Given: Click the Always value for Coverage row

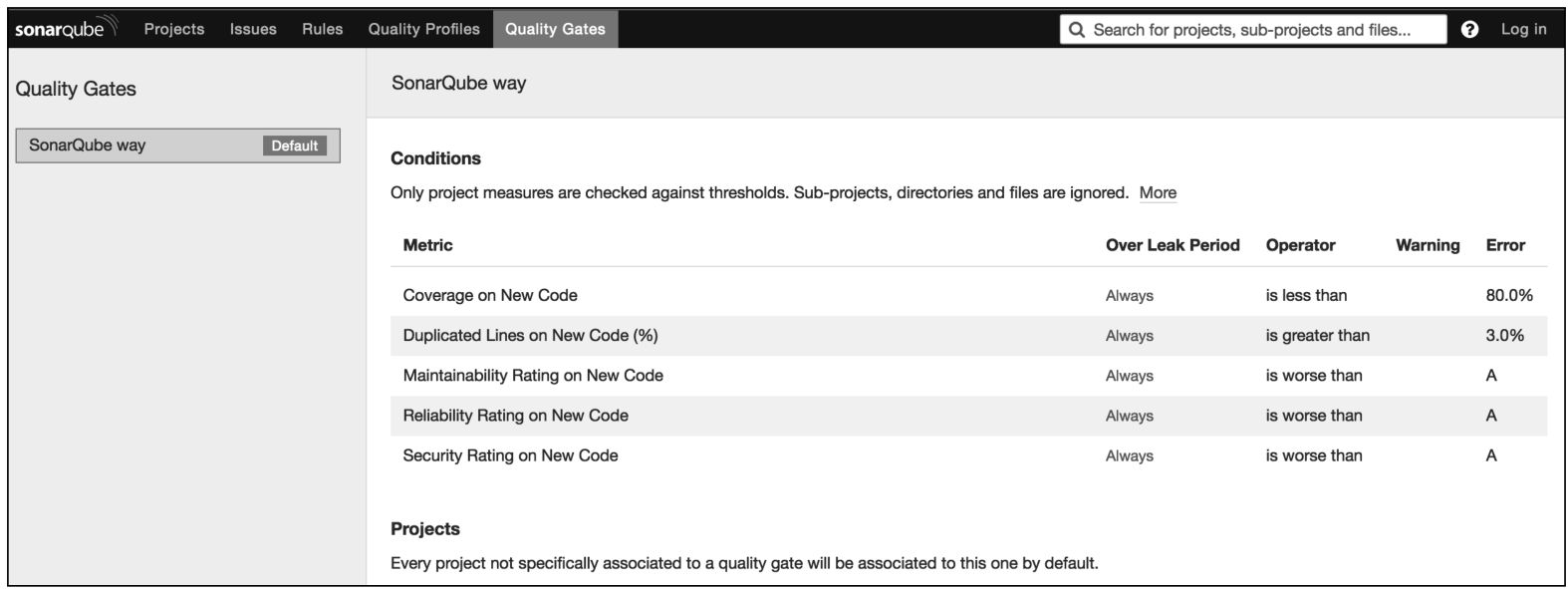Looking at the screenshot, I should click(1130, 296).
